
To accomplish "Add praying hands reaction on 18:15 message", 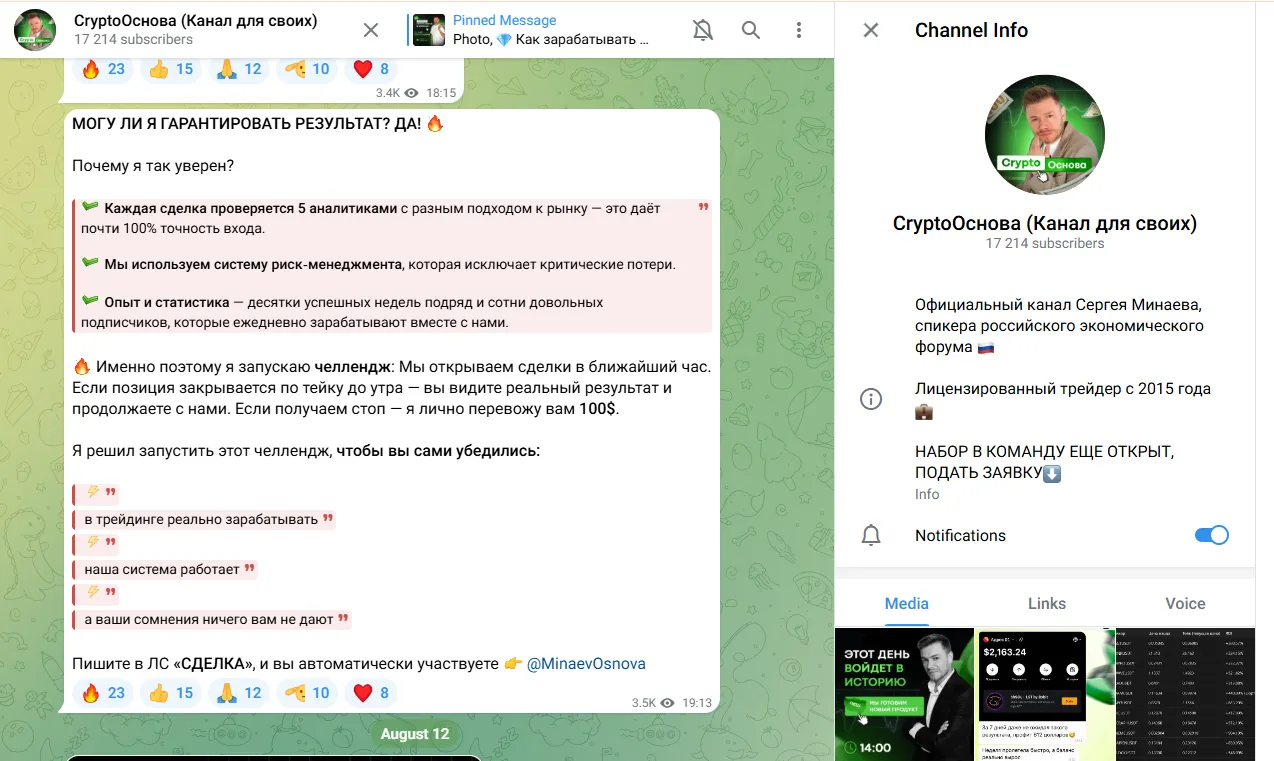I will point(239,69).
